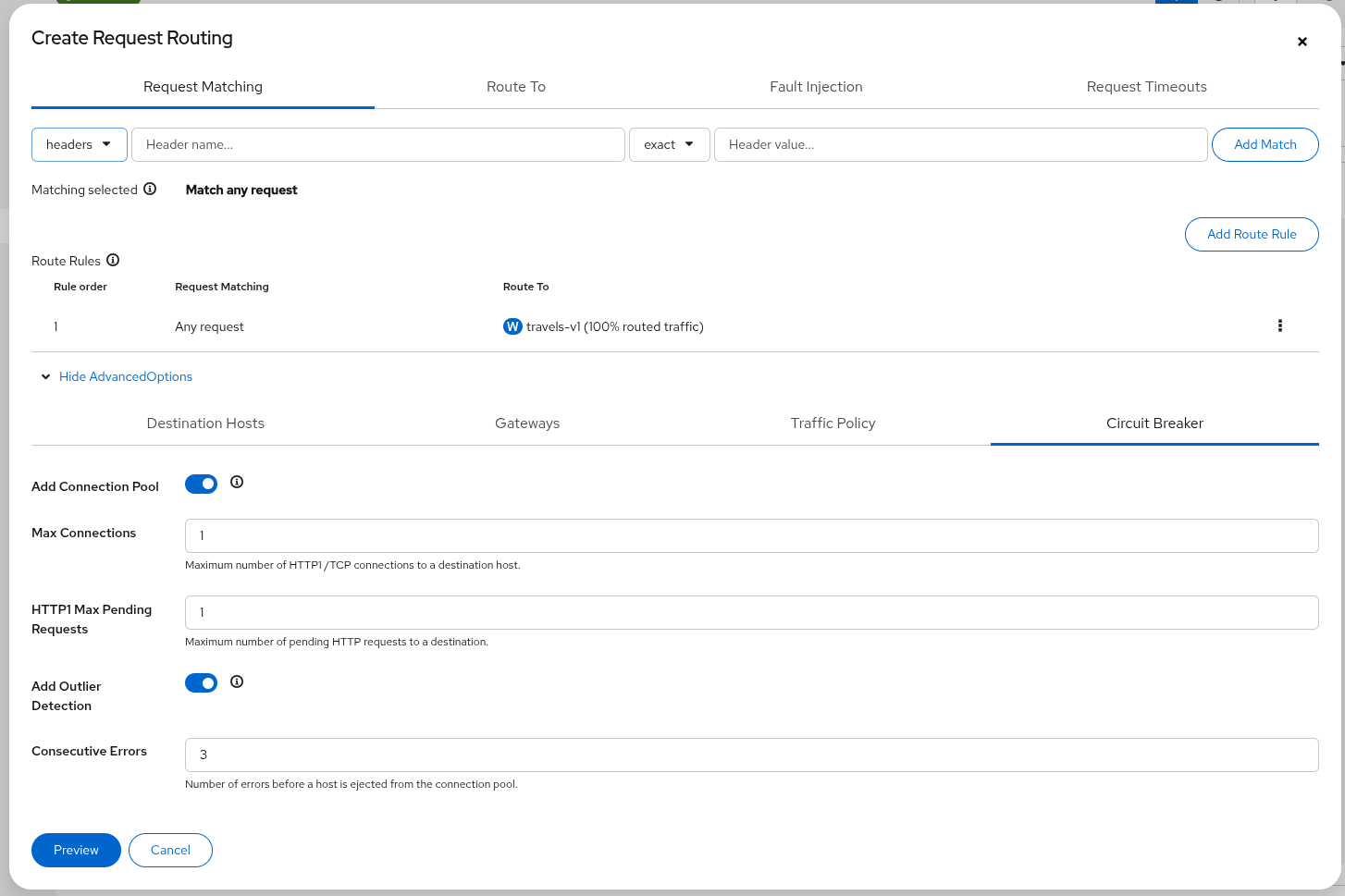Open the kebab menu for rule 1
1345x896 pixels.
point(1279,325)
